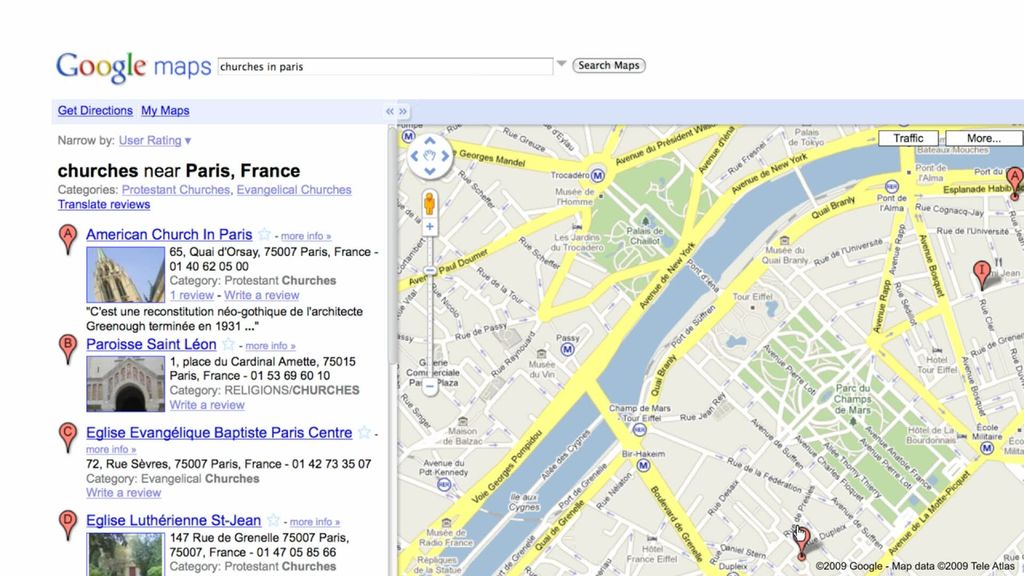Star the Eglise Luthérienne St-Jean result

point(273,520)
